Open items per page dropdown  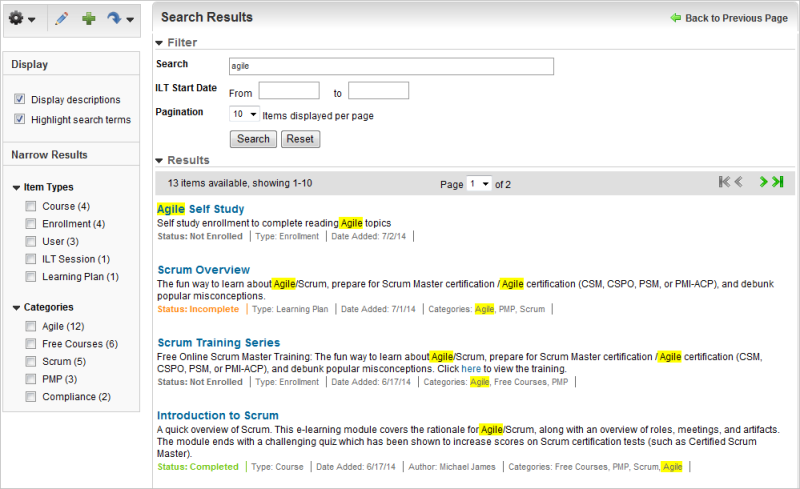(244, 114)
